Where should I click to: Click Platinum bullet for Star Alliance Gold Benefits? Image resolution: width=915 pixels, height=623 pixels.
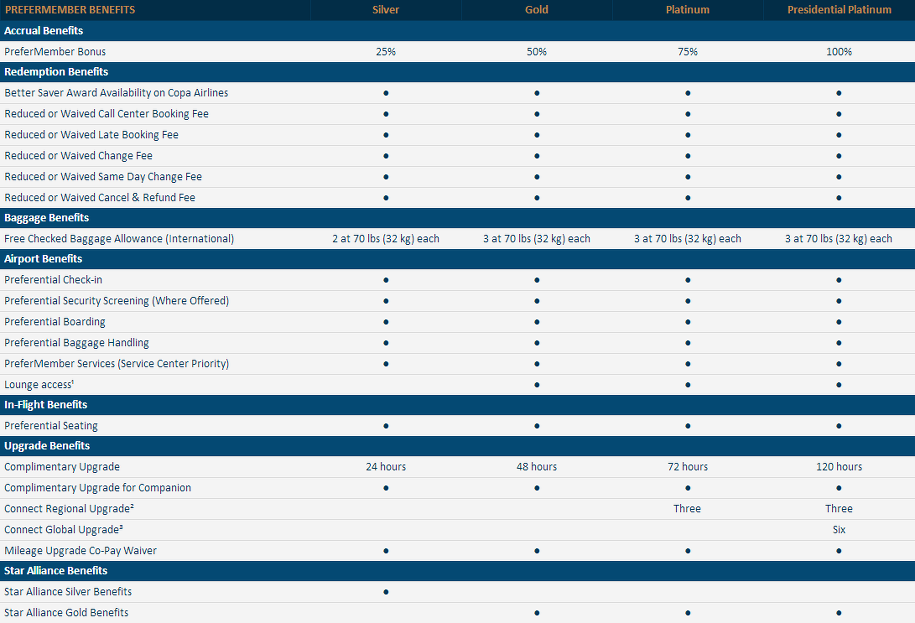[x=688, y=613]
